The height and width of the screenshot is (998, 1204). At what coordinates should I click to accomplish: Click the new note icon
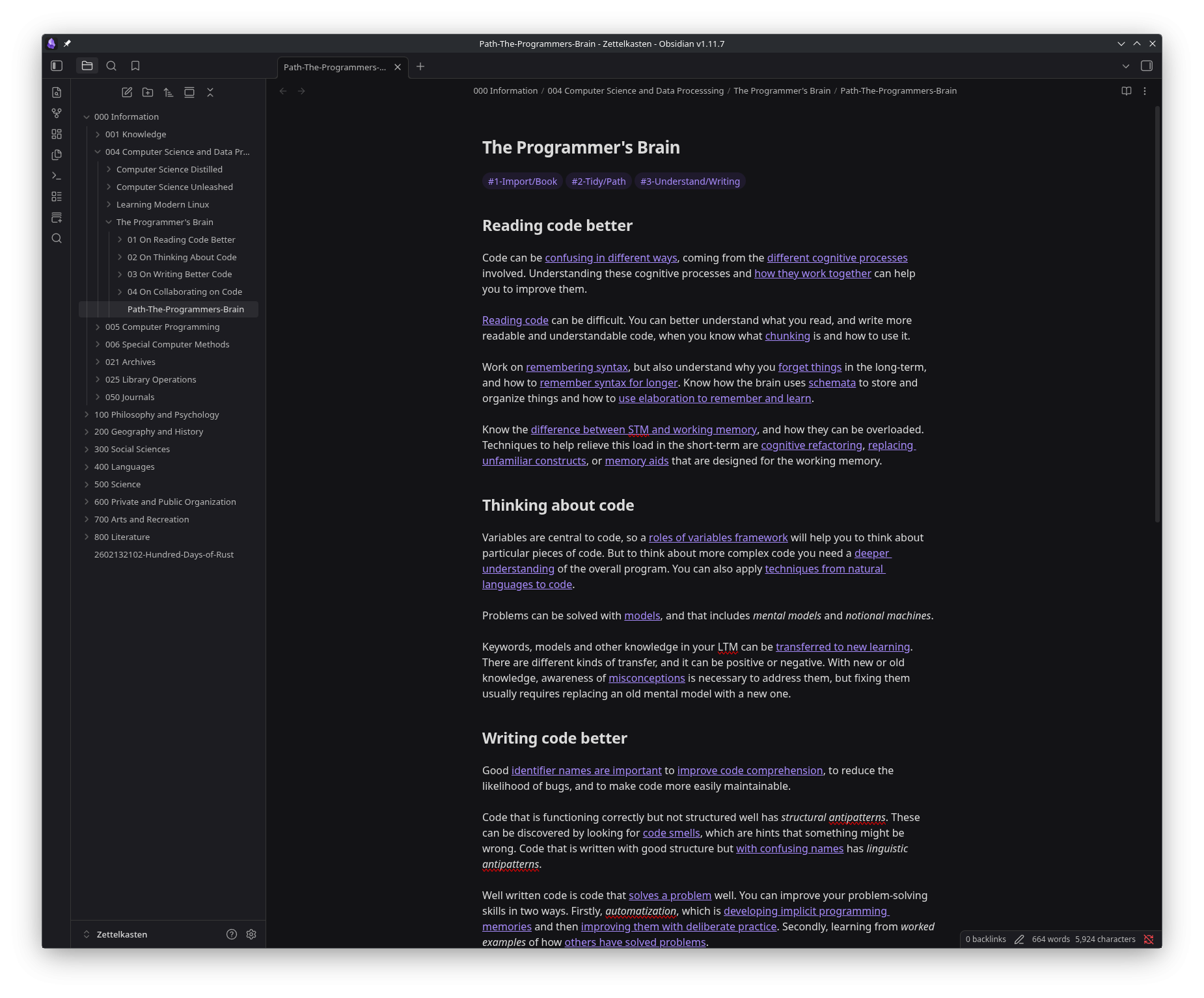click(x=127, y=92)
